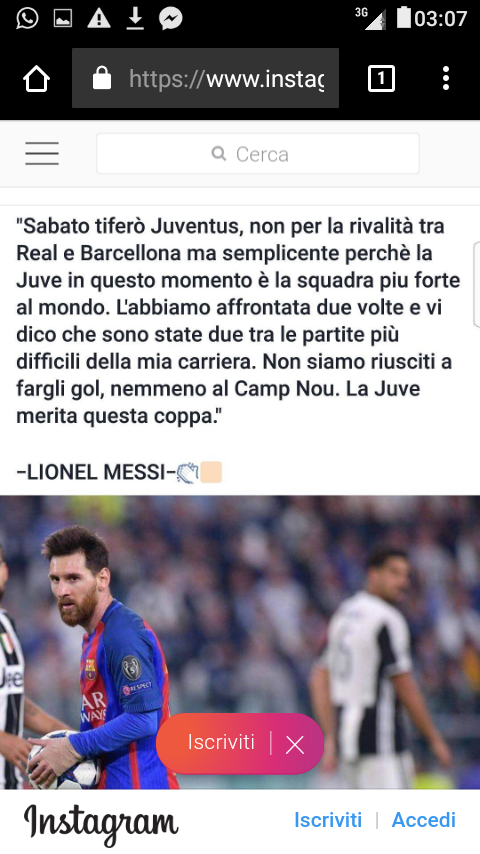The width and height of the screenshot is (480, 854).
Task: Open the browser tab switcher showing 1
Action: [x=381, y=79]
